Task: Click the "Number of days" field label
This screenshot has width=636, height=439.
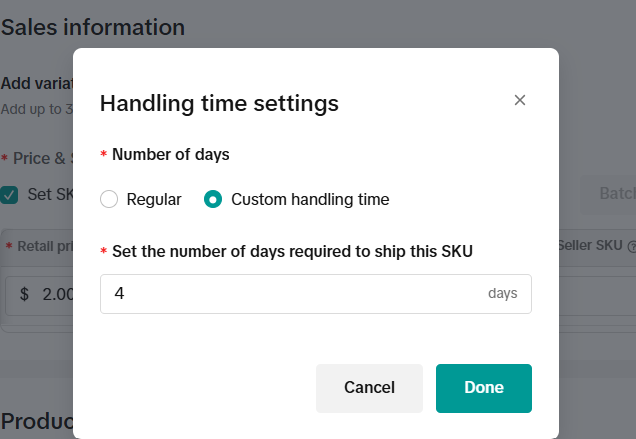Action: click(x=170, y=155)
